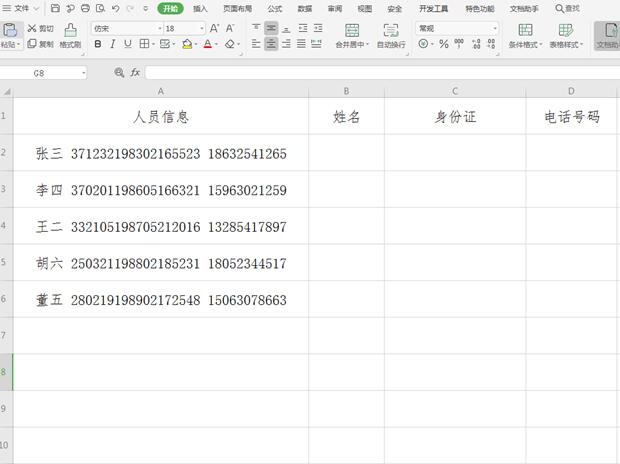
Task: Align text left
Action: coord(256,44)
